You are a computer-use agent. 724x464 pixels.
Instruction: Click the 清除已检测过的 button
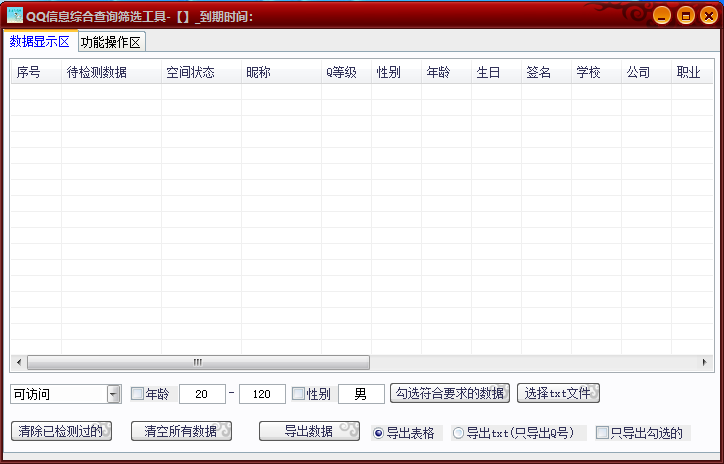(61, 431)
